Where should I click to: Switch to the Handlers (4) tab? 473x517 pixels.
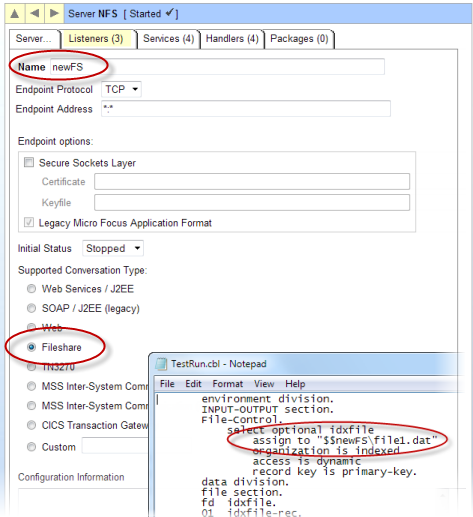click(x=232, y=39)
